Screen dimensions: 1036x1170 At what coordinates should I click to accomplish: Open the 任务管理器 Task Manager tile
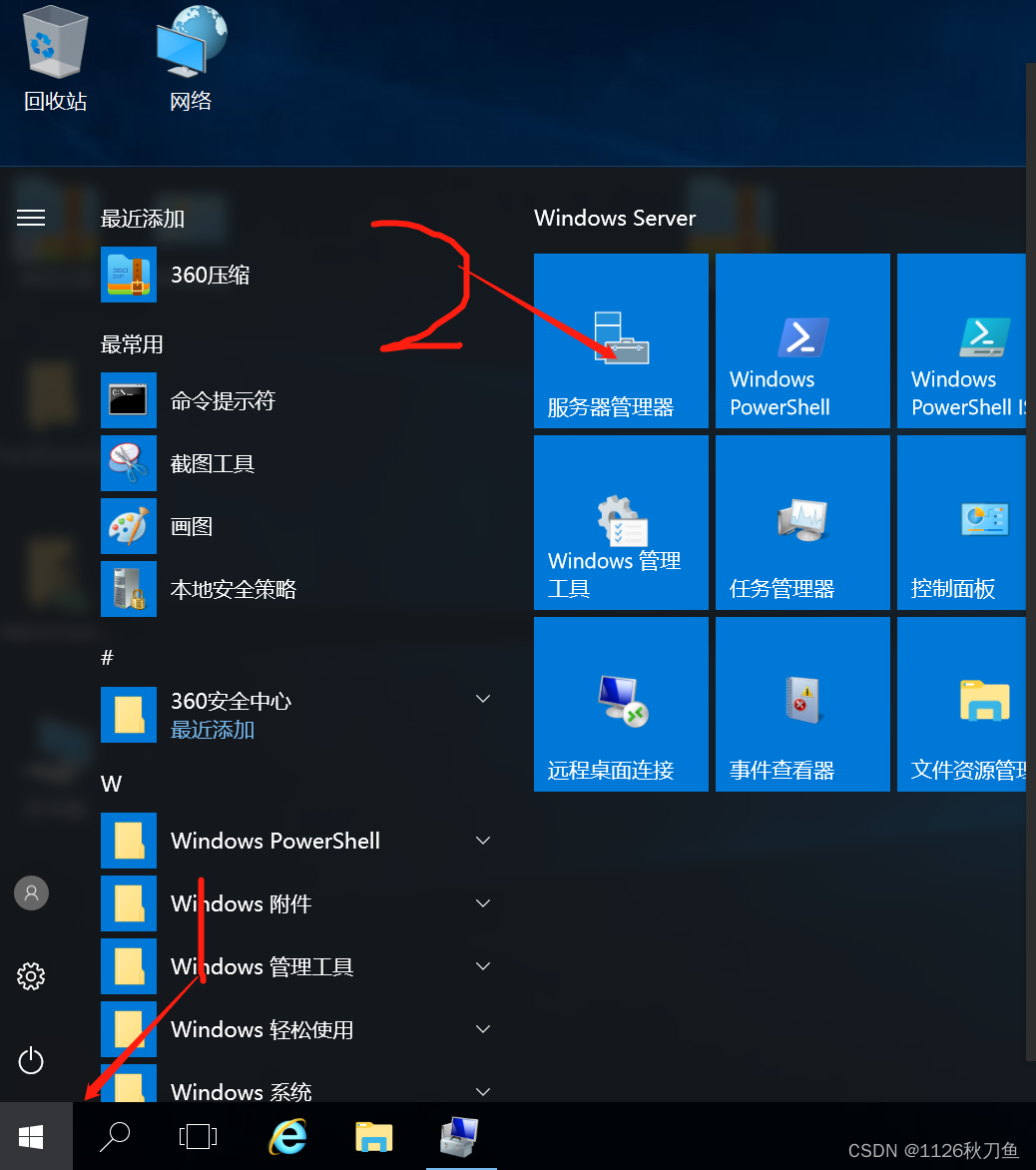click(x=802, y=522)
